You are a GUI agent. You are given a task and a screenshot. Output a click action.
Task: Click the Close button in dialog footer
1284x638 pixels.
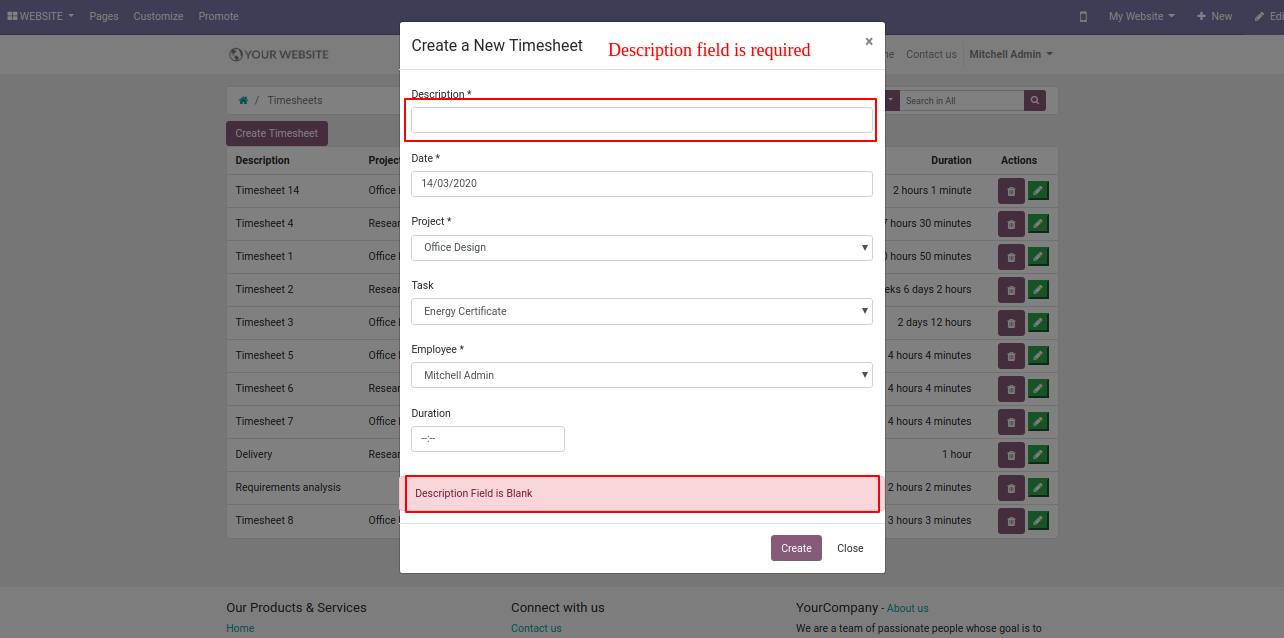pos(850,548)
